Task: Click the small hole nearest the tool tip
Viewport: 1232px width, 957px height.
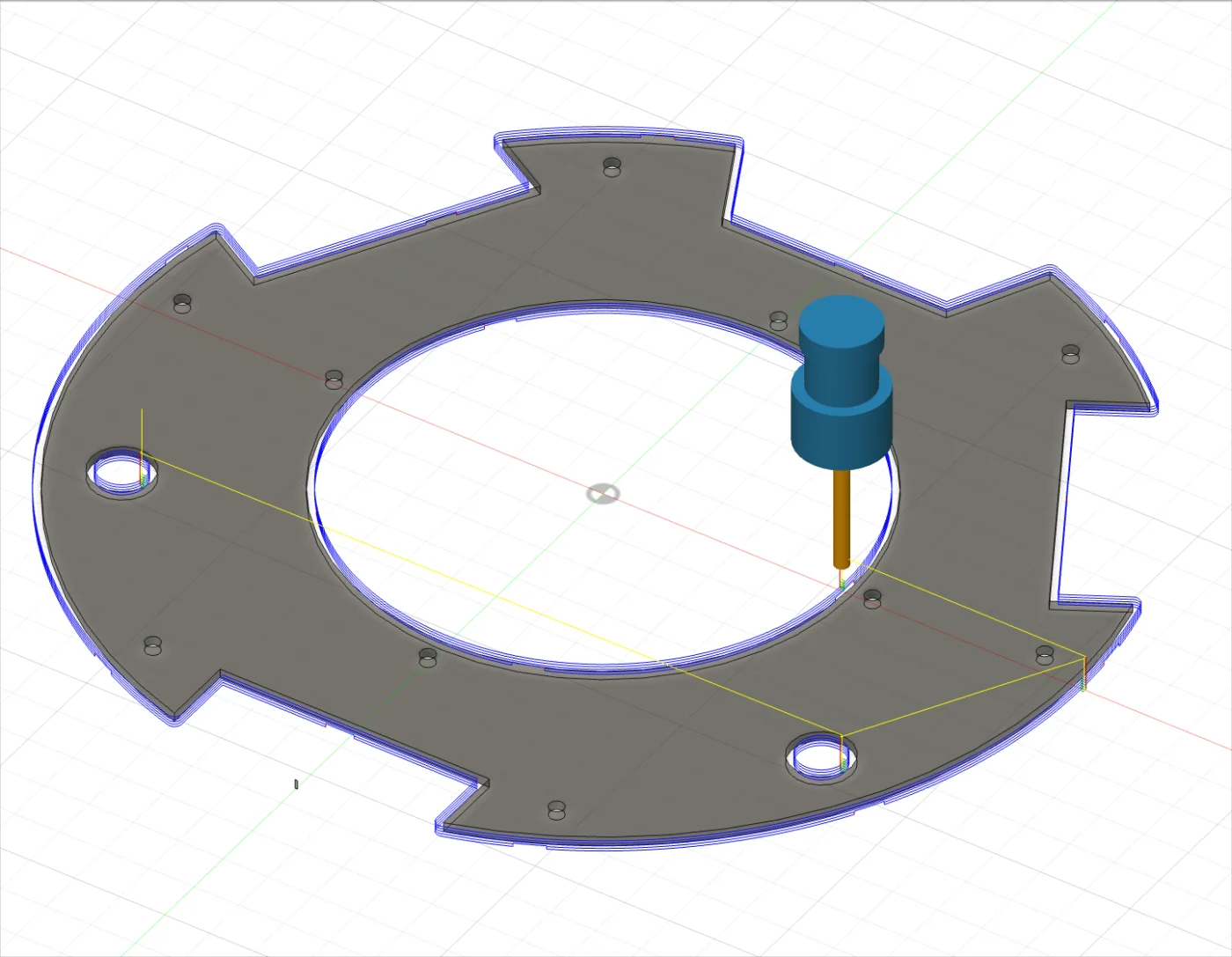Action: tap(872, 599)
